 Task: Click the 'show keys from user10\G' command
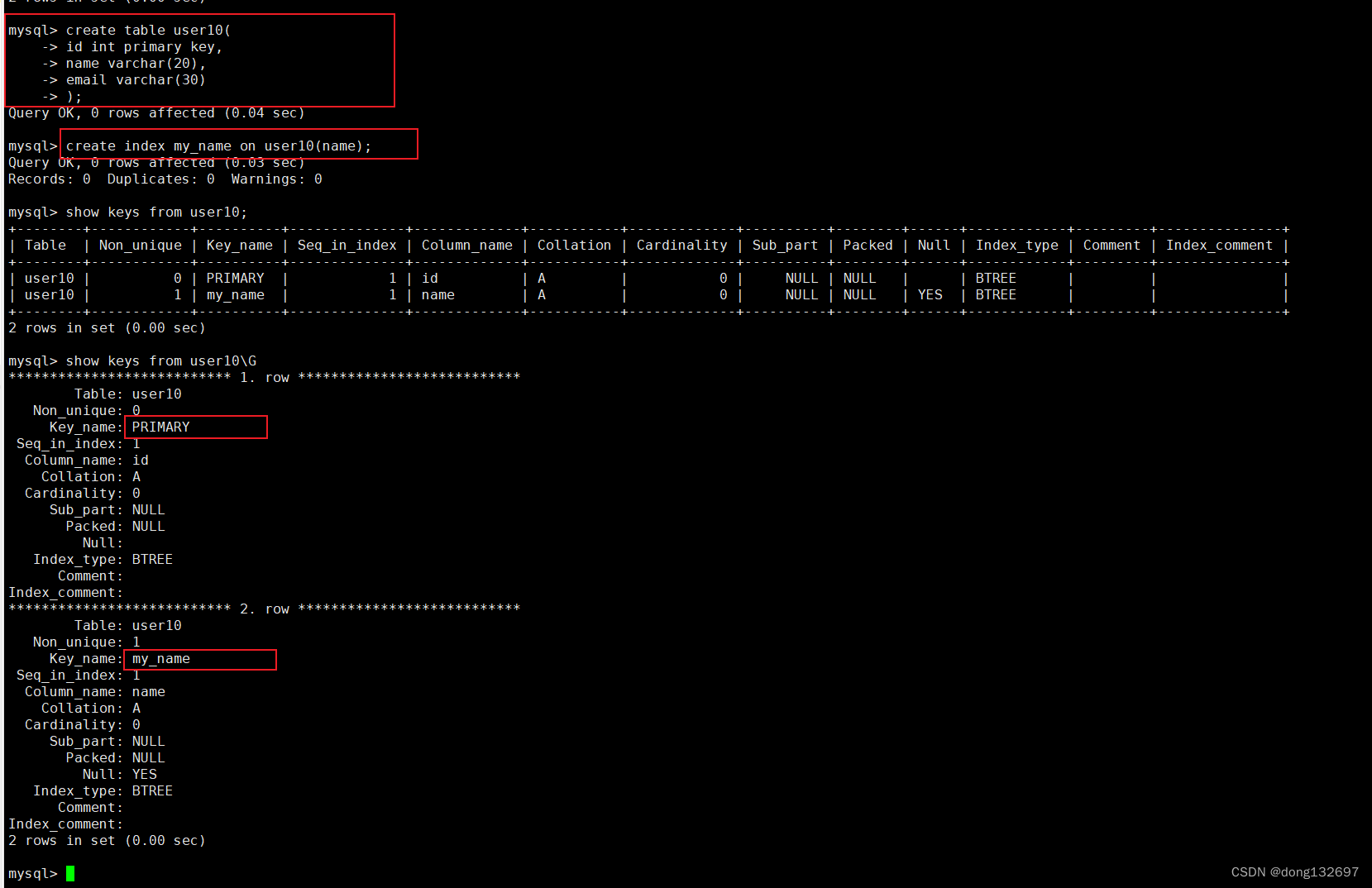[161, 361]
